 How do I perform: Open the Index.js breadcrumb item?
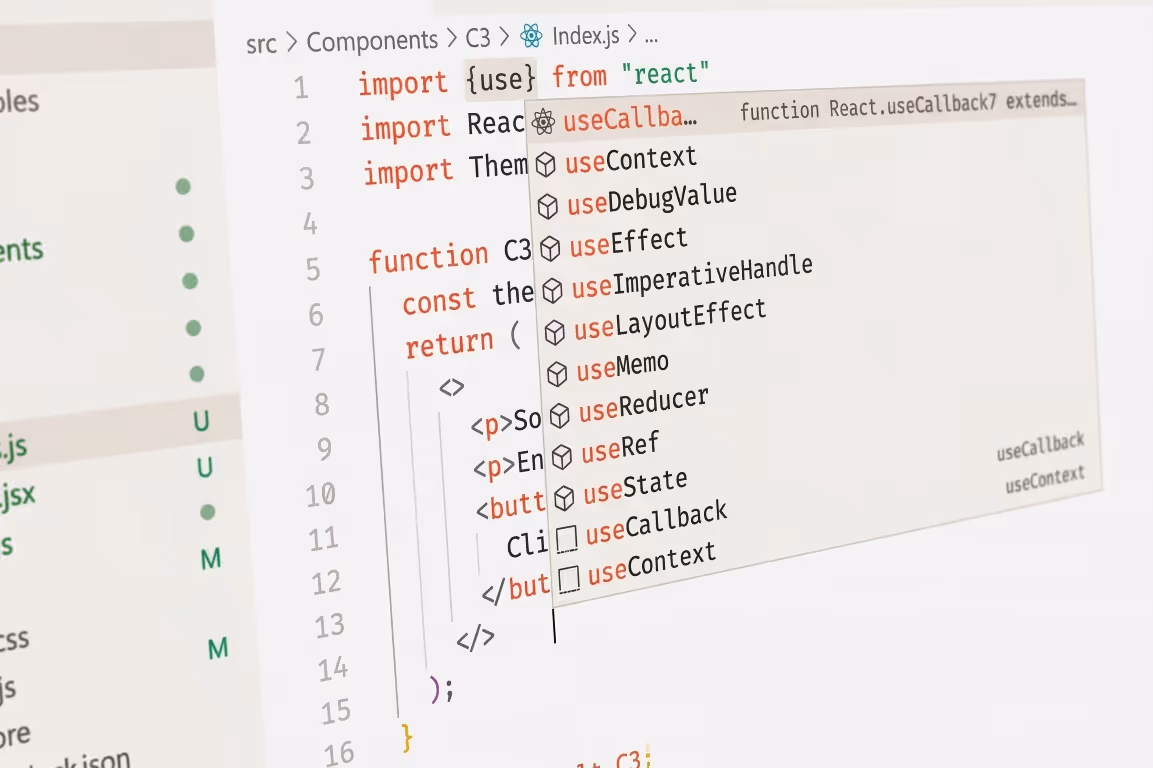pyautogui.click(x=585, y=35)
